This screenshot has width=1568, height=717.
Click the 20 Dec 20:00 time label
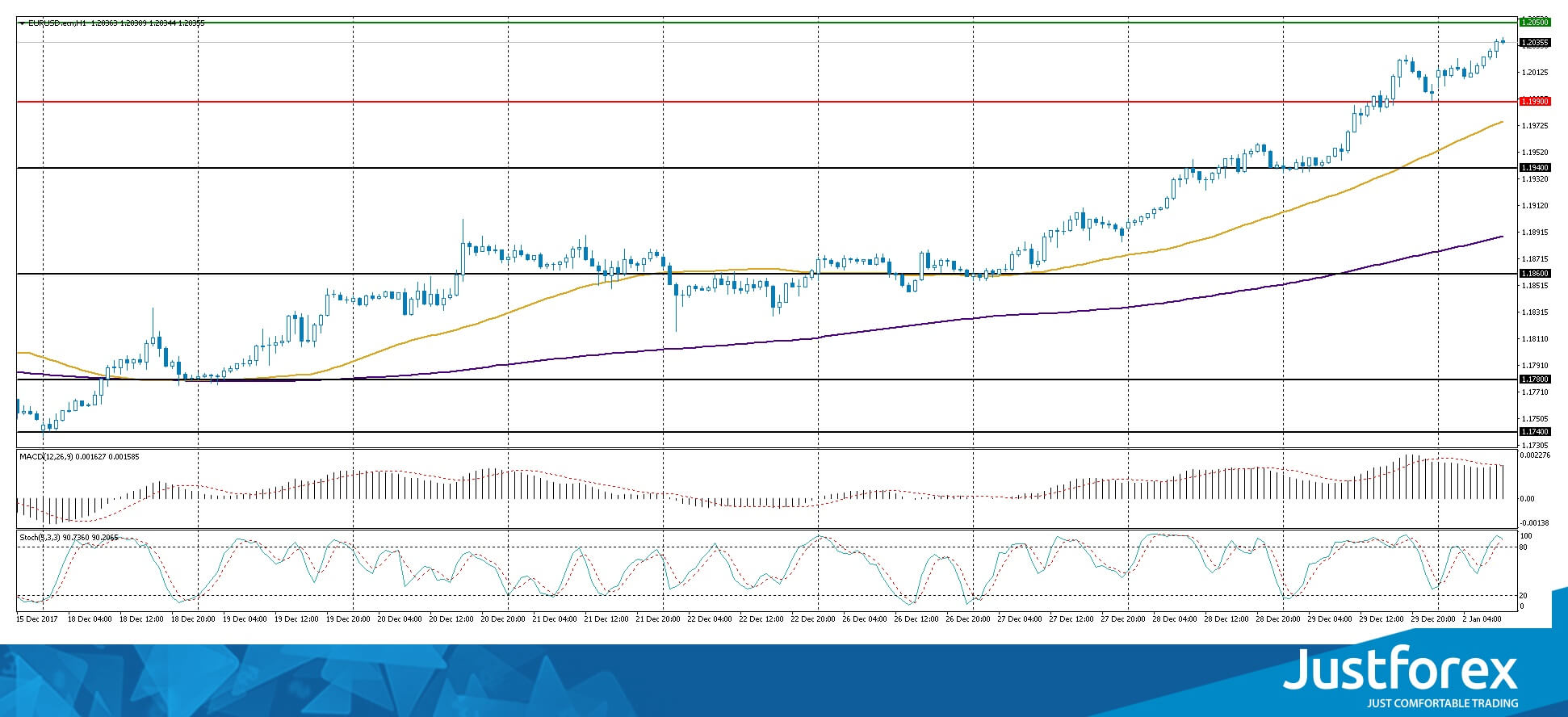point(503,619)
